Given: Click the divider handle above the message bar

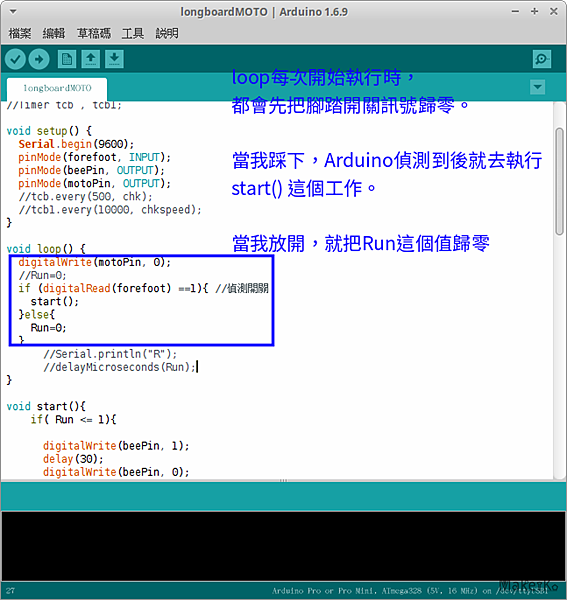Looking at the screenshot, I should pyautogui.click(x=283, y=480).
